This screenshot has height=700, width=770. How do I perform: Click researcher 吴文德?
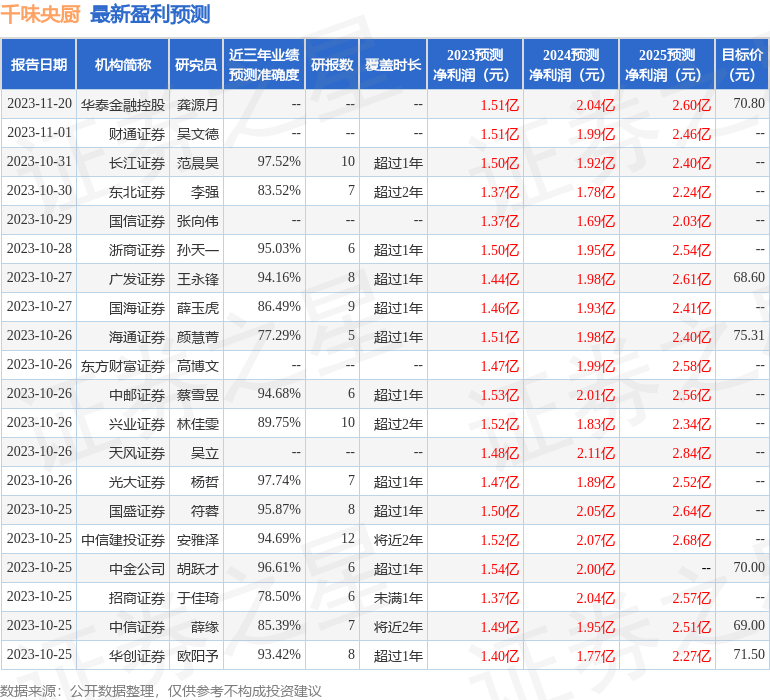(197, 134)
